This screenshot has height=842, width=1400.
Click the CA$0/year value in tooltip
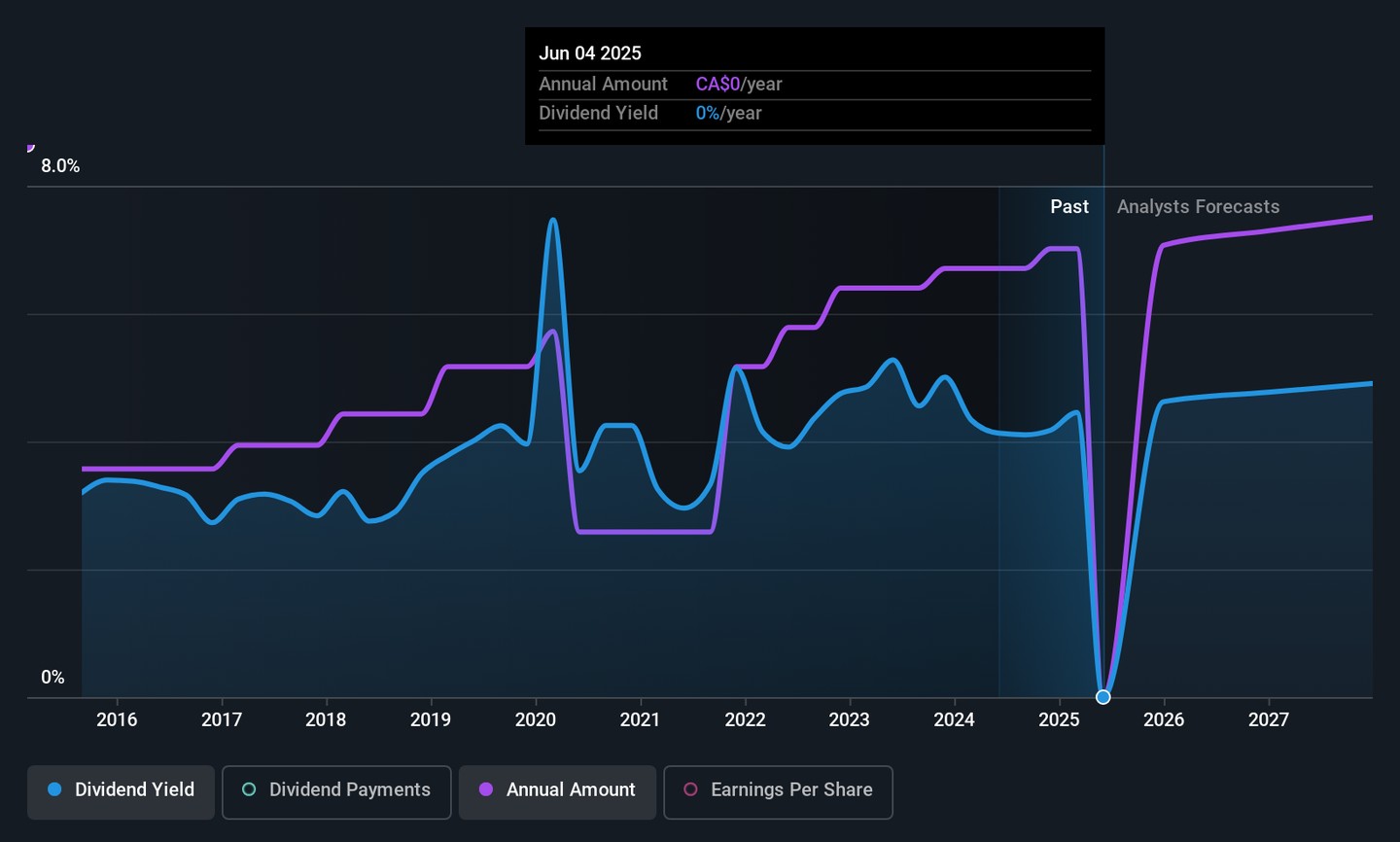pyautogui.click(x=738, y=85)
